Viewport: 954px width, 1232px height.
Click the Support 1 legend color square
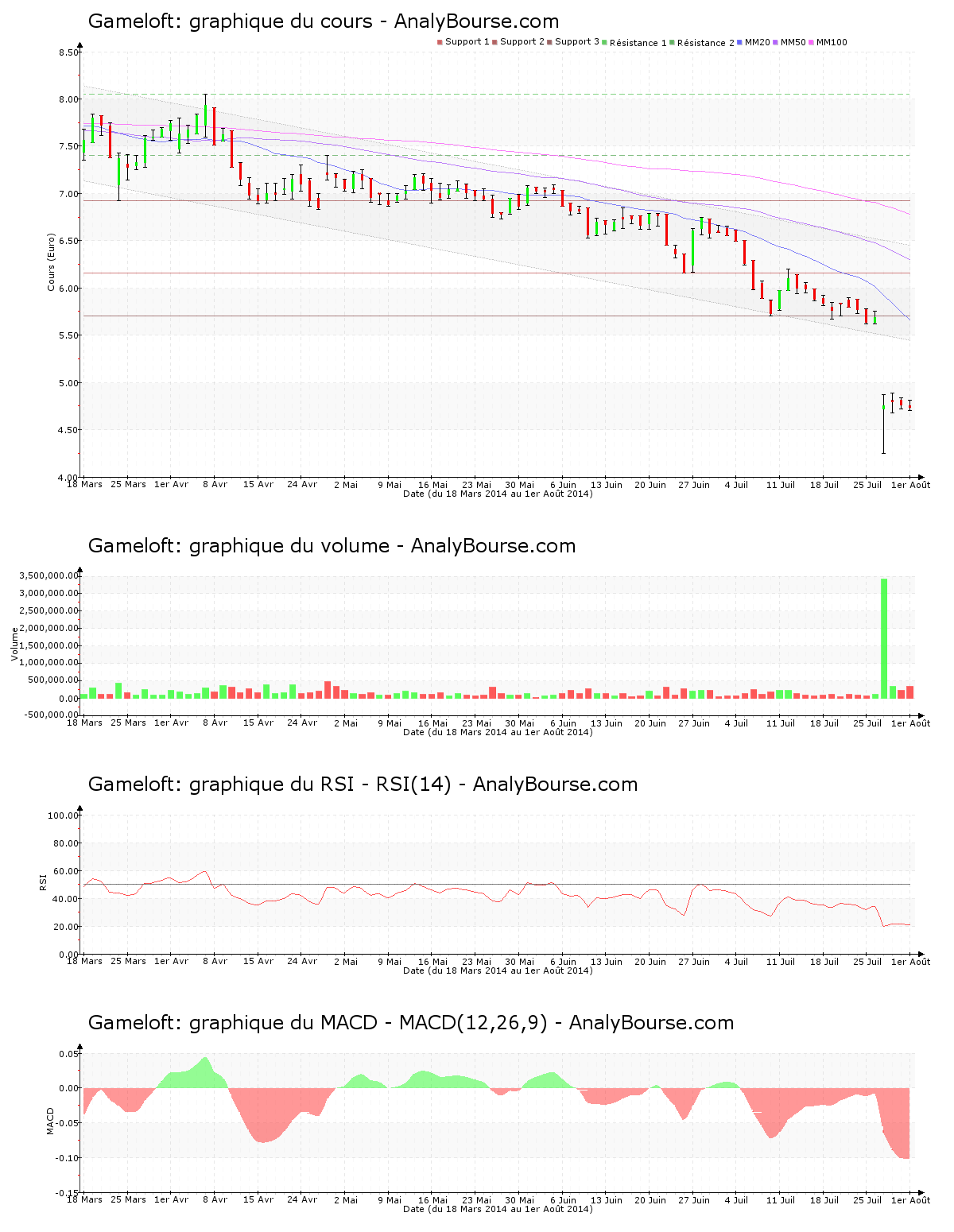pyautogui.click(x=440, y=42)
